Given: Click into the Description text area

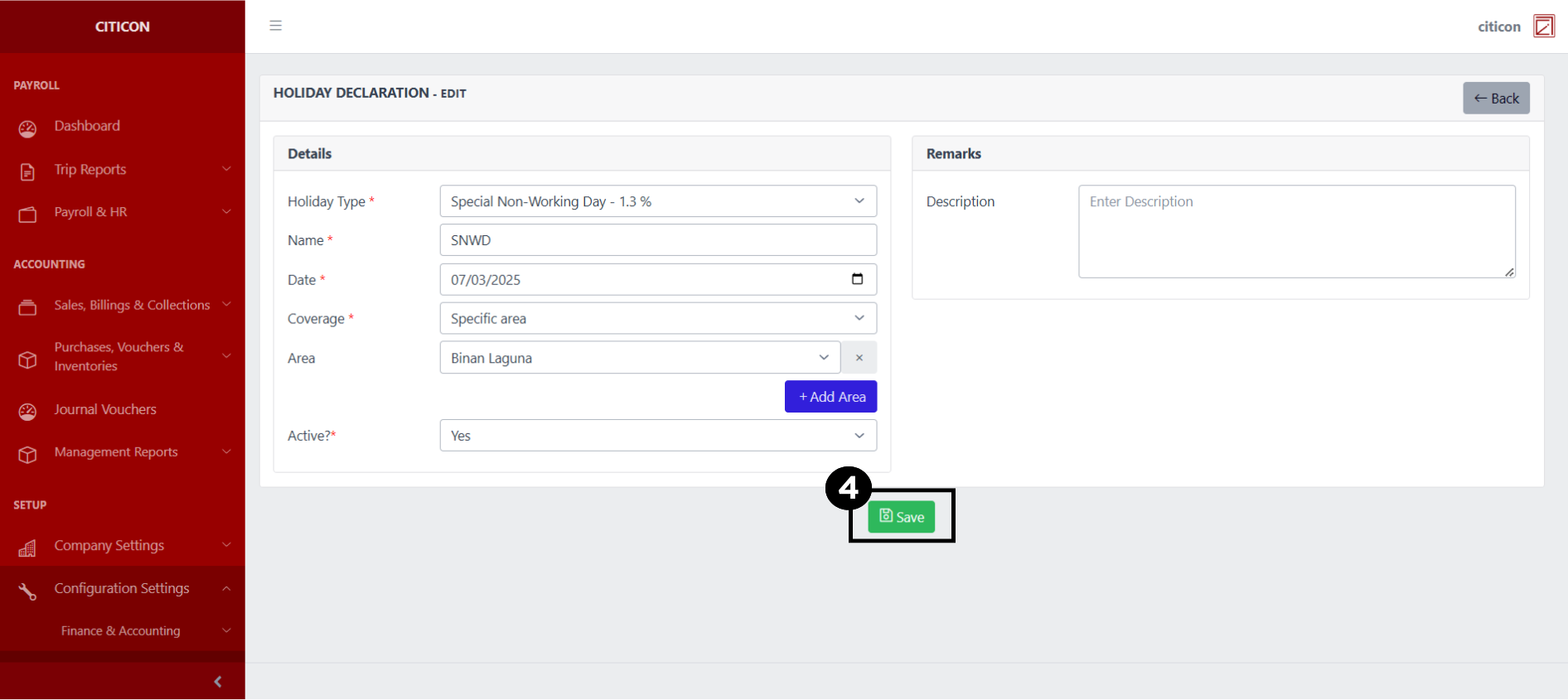Looking at the screenshot, I should point(1296,231).
